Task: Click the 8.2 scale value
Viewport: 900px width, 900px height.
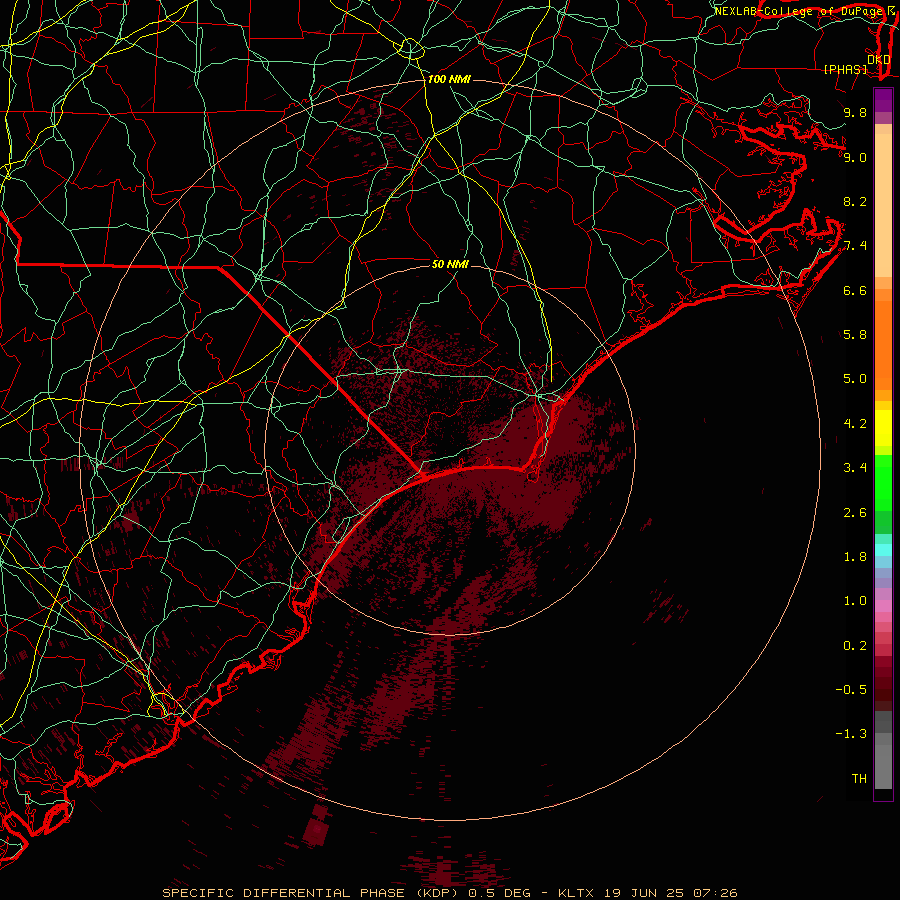Action: (855, 201)
